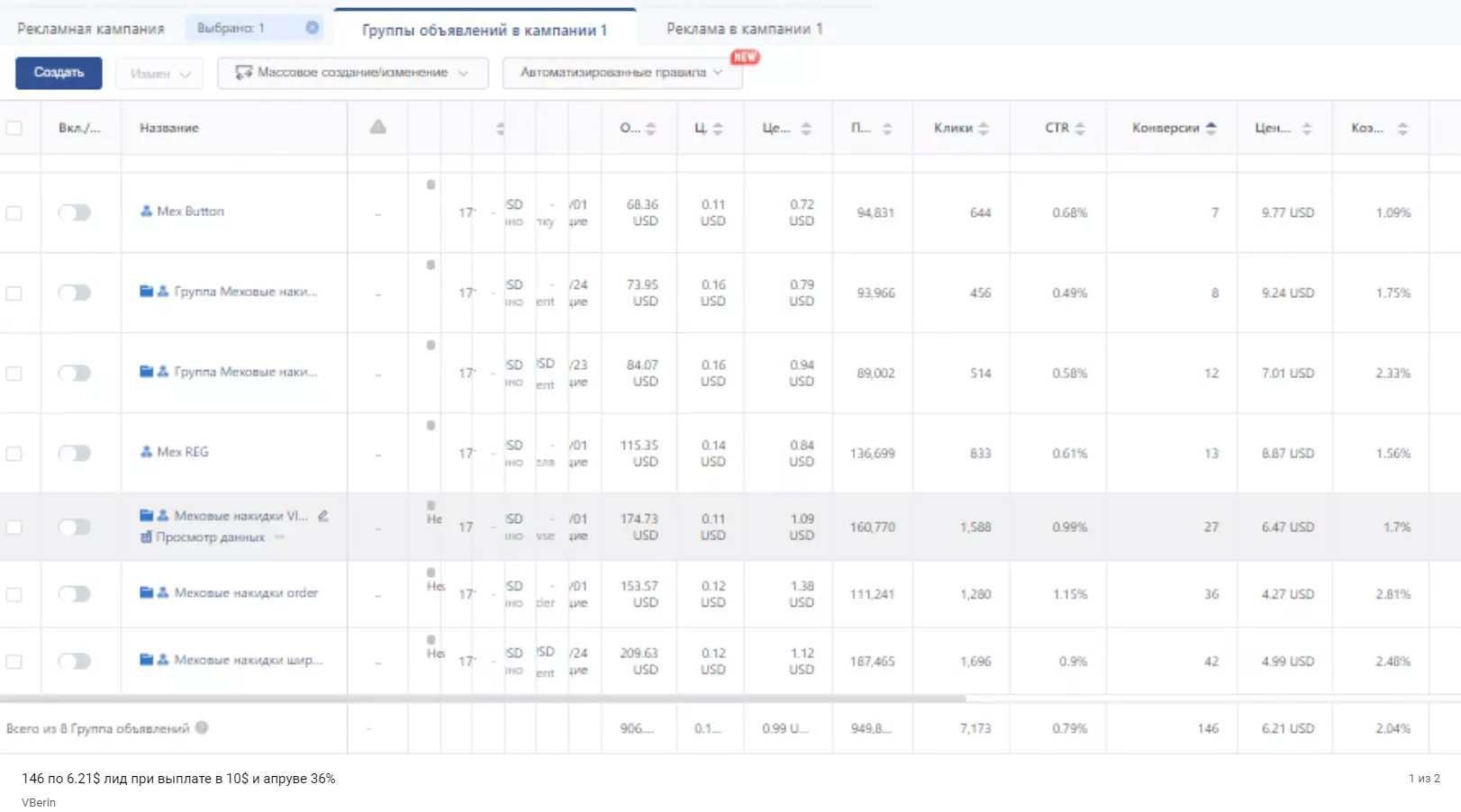Sort by the 'Коэ...' column arrows
This screenshot has height=812, width=1461.
[x=1402, y=128]
